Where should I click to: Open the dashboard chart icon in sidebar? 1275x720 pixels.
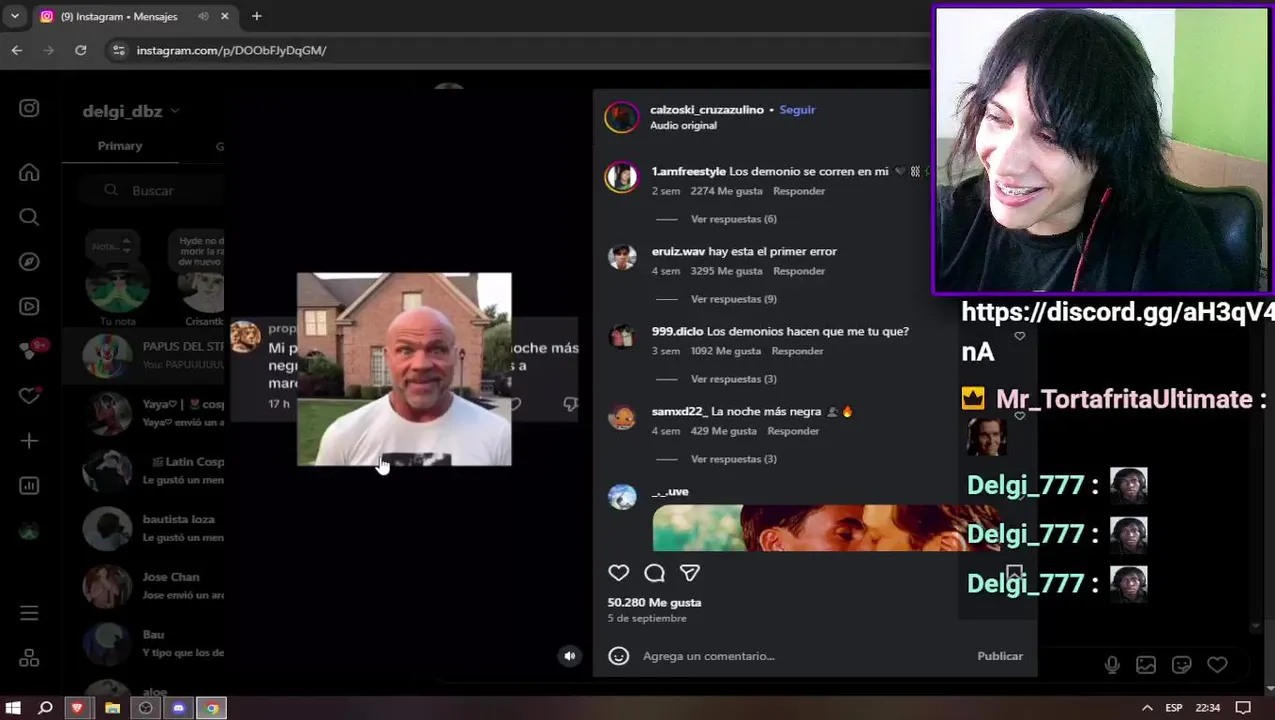29,486
